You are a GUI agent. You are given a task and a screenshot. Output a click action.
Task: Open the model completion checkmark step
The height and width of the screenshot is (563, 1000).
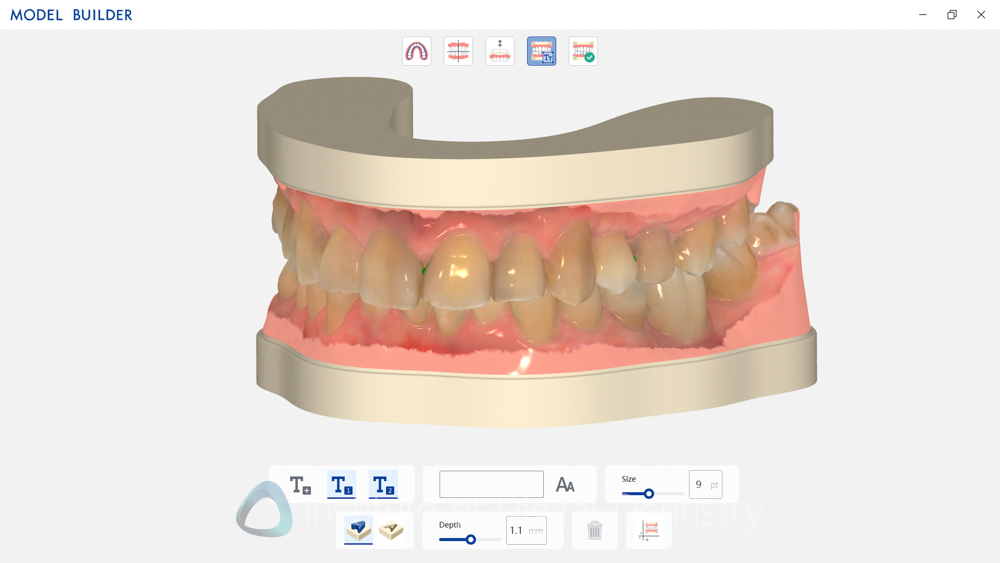tap(583, 51)
